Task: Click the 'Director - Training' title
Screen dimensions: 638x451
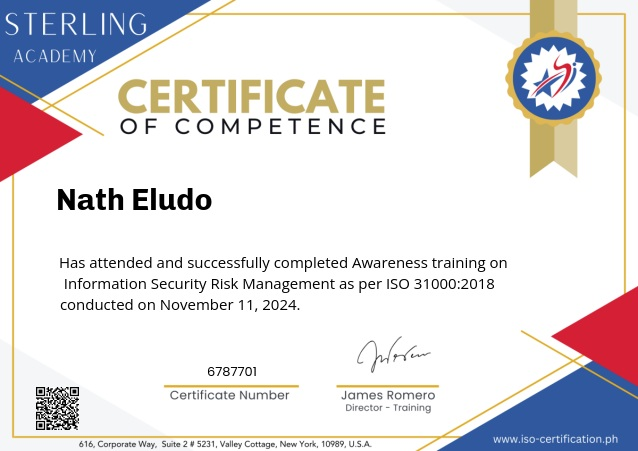Action: 388,408
